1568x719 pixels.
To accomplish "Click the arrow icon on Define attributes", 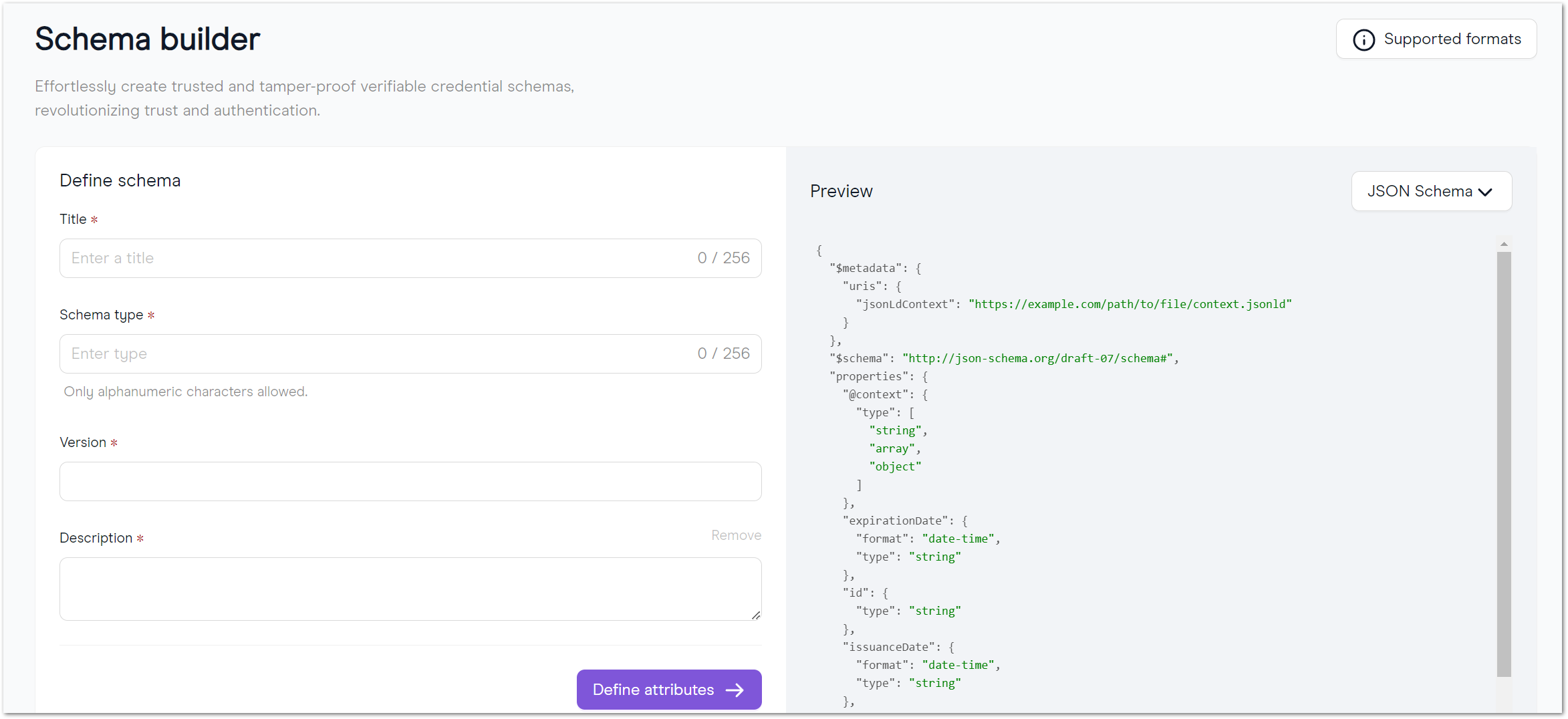I will (x=735, y=690).
